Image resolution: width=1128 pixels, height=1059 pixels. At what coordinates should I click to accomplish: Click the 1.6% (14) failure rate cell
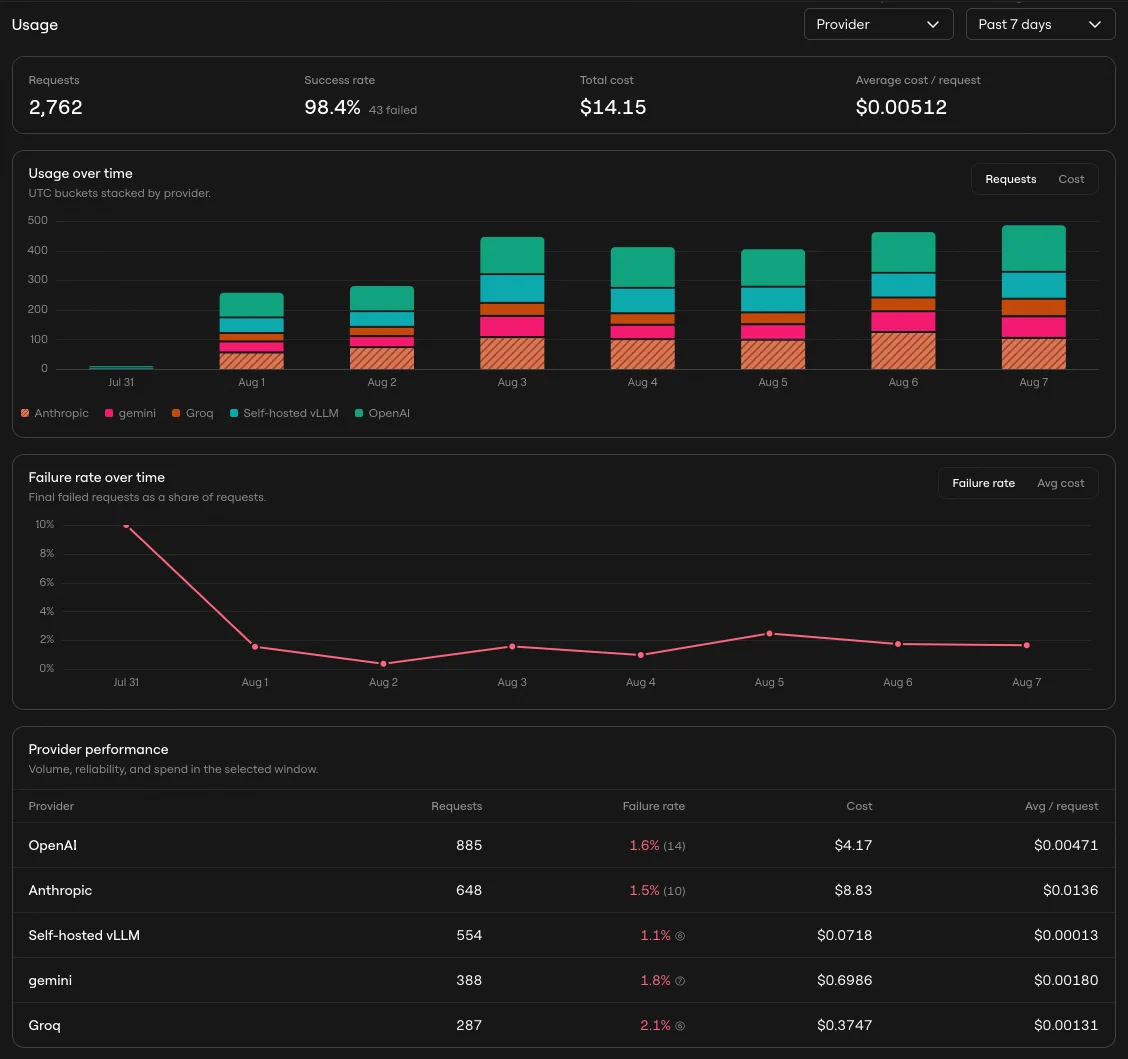(657, 845)
